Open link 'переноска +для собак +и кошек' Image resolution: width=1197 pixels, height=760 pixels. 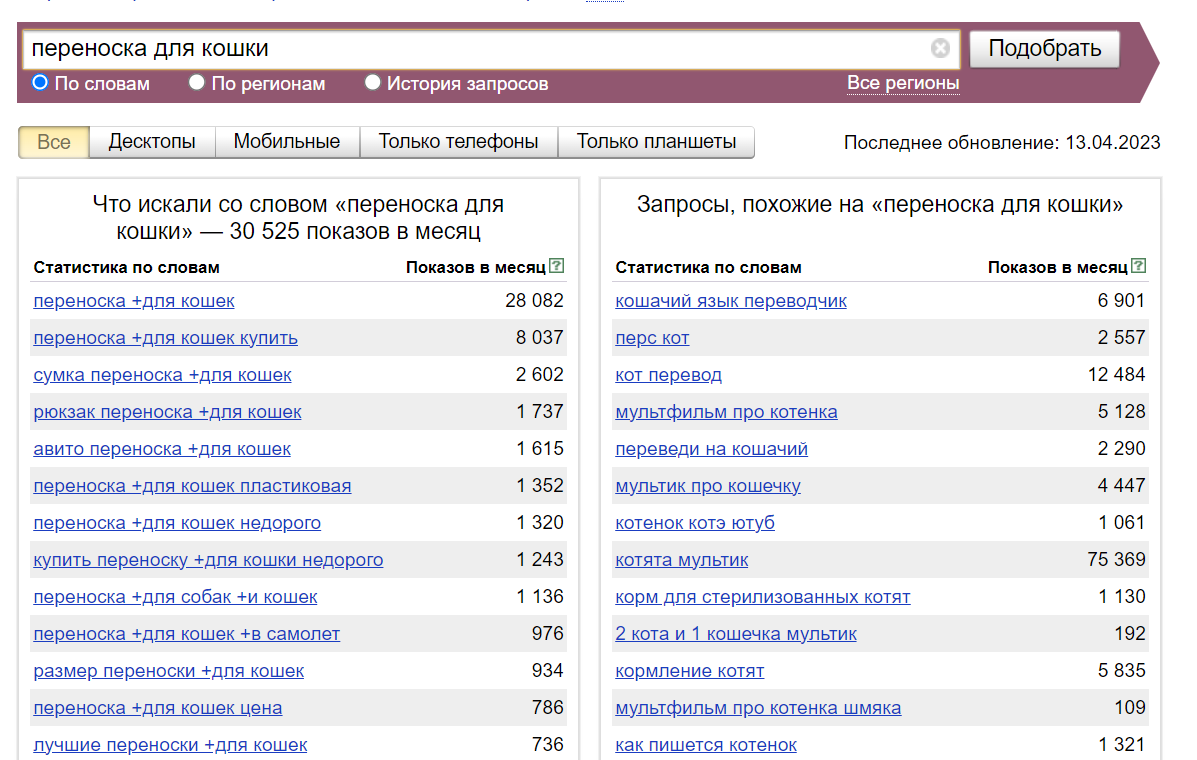175,597
